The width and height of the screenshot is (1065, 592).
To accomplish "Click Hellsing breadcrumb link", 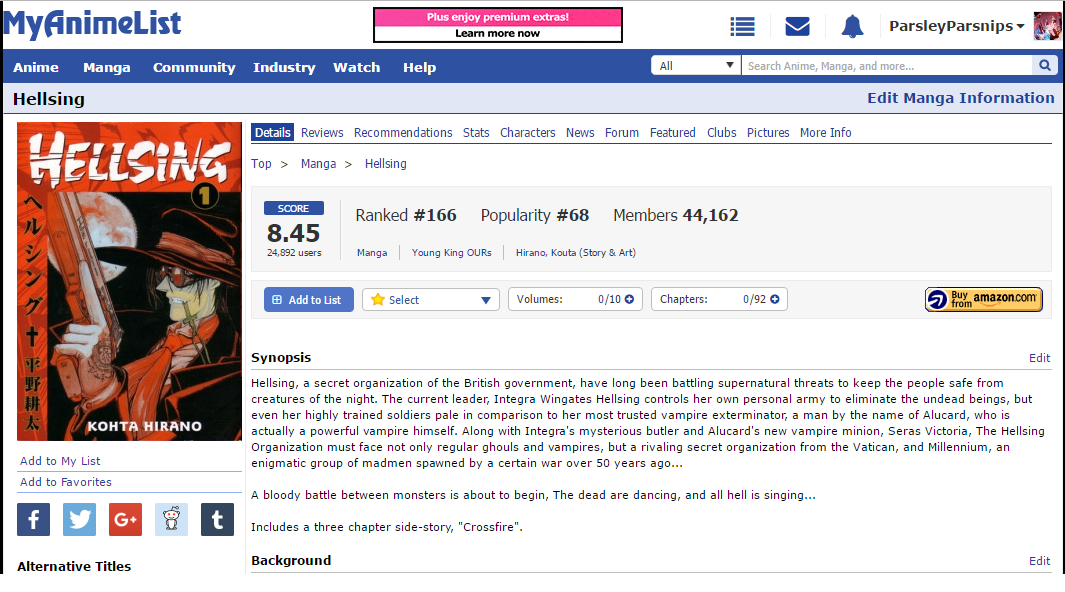I will (386, 164).
